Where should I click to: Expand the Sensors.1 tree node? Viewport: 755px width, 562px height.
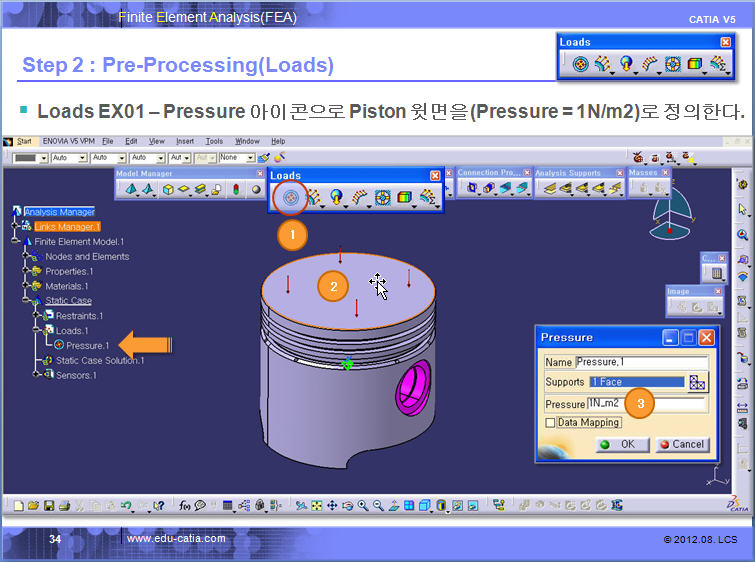(37, 375)
